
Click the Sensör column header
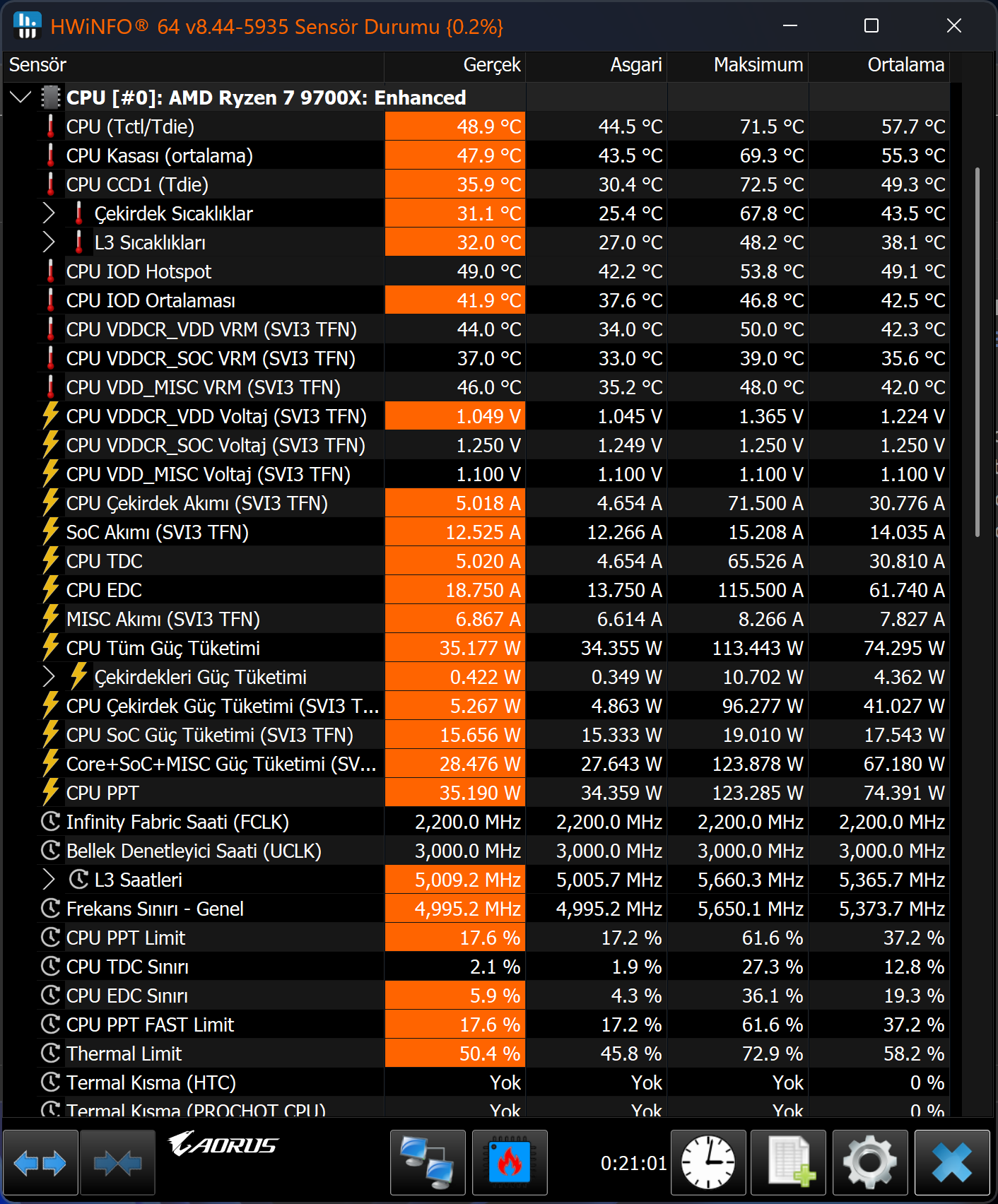click(193, 65)
